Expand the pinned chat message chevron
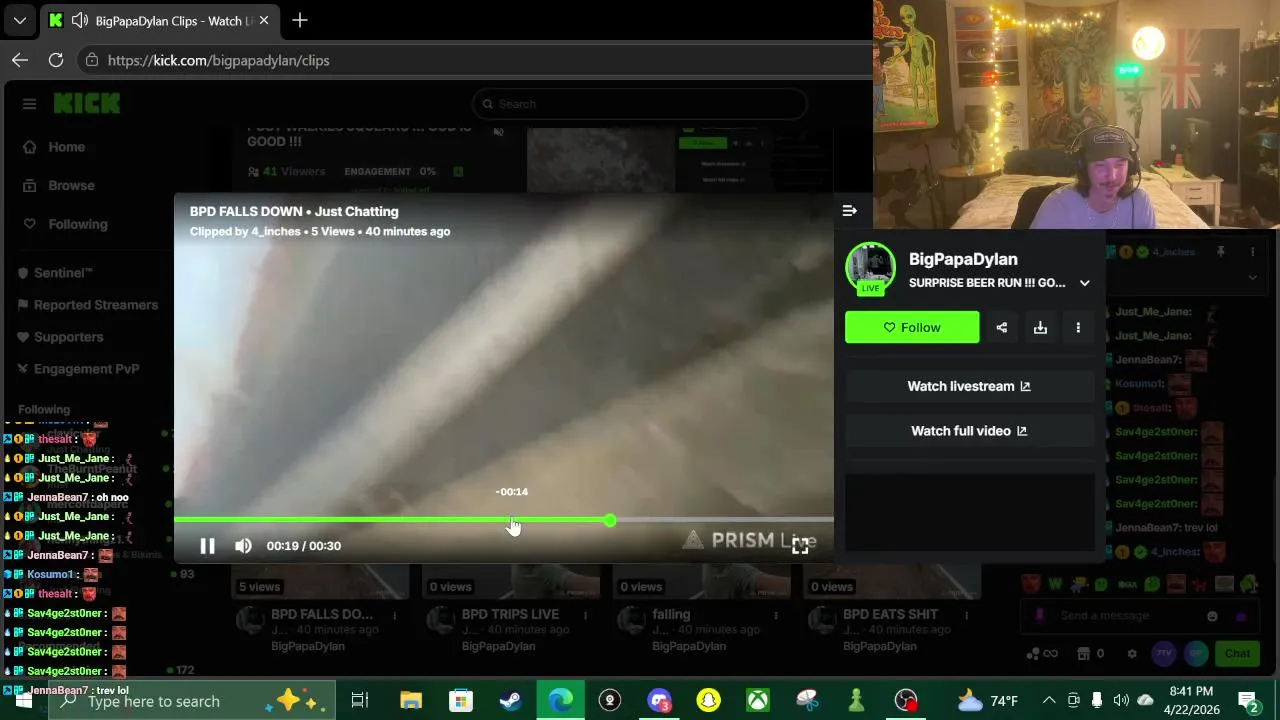This screenshot has width=1280, height=720. (x=1252, y=278)
